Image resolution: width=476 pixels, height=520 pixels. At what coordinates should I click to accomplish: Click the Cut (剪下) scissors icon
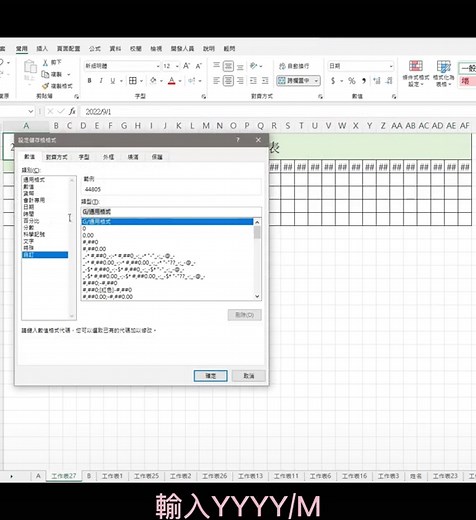(45, 62)
